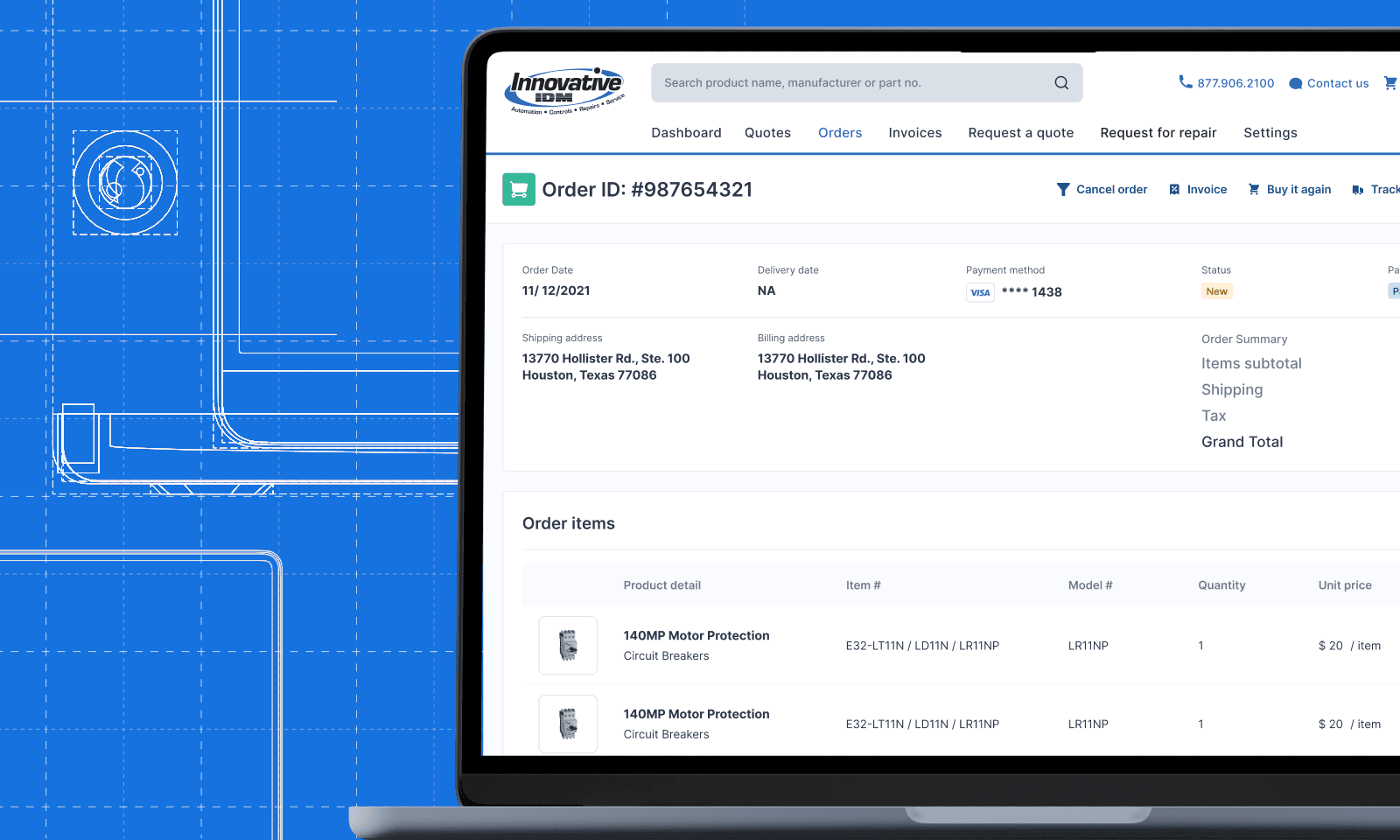Click the Innovative IDM logo

point(565,91)
